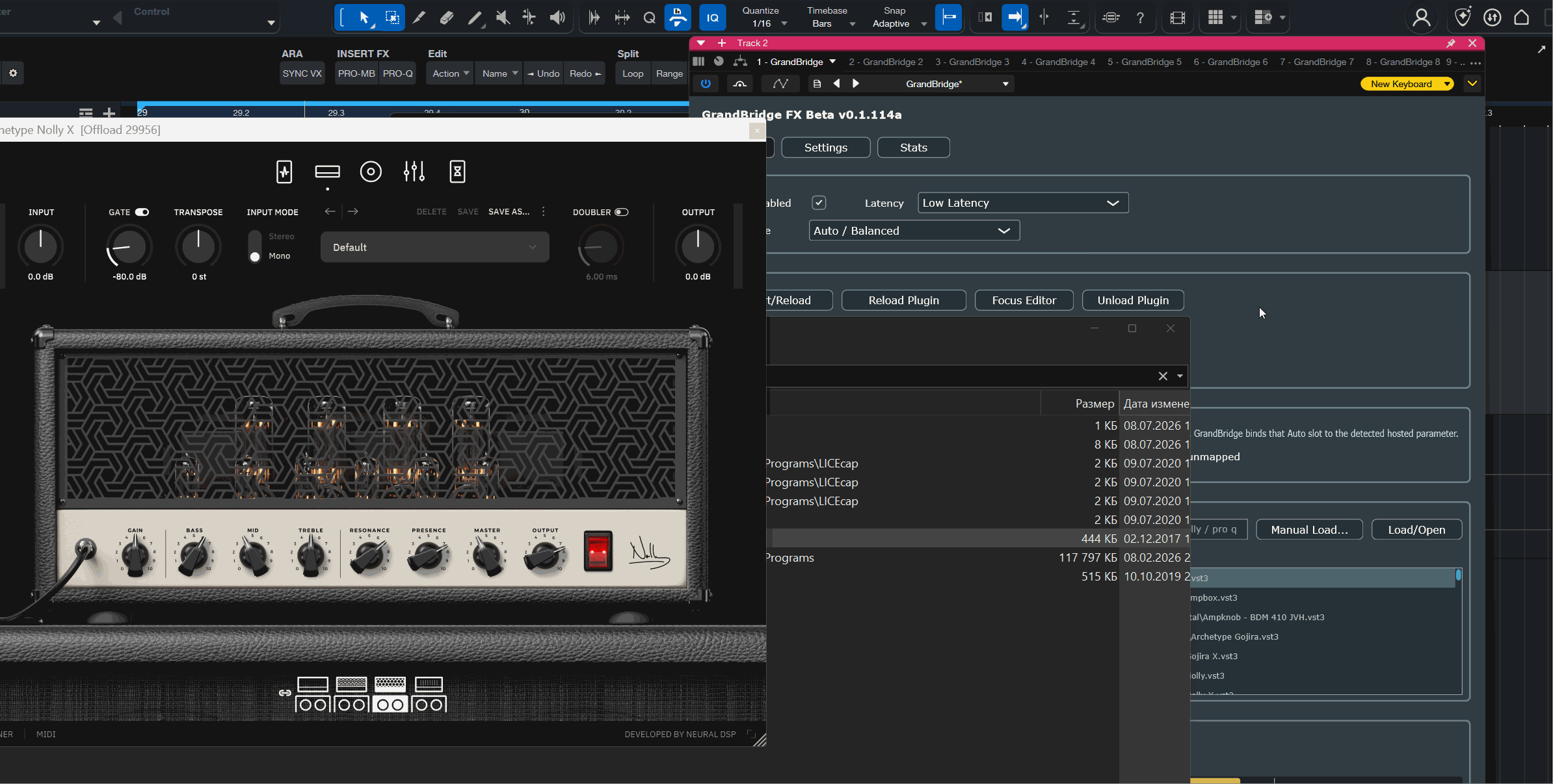Choose the Eraser tool
1553x784 pixels.
[x=447, y=18]
